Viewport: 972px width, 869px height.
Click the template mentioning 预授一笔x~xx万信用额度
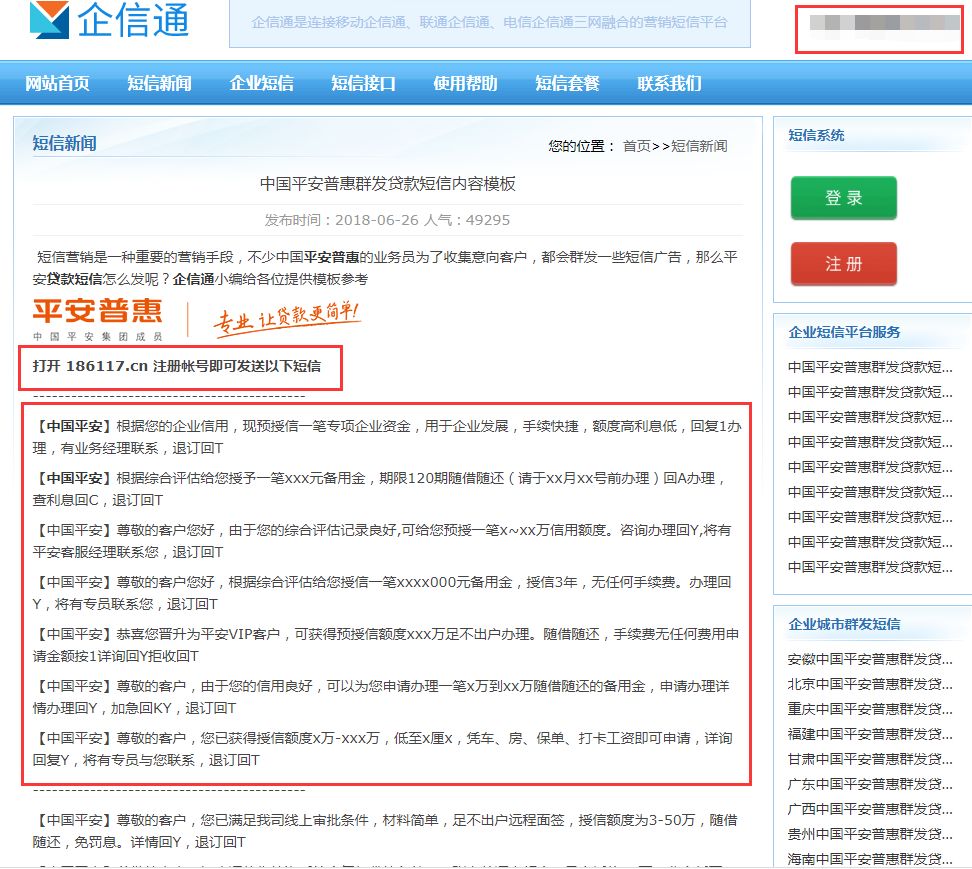(x=382, y=541)
